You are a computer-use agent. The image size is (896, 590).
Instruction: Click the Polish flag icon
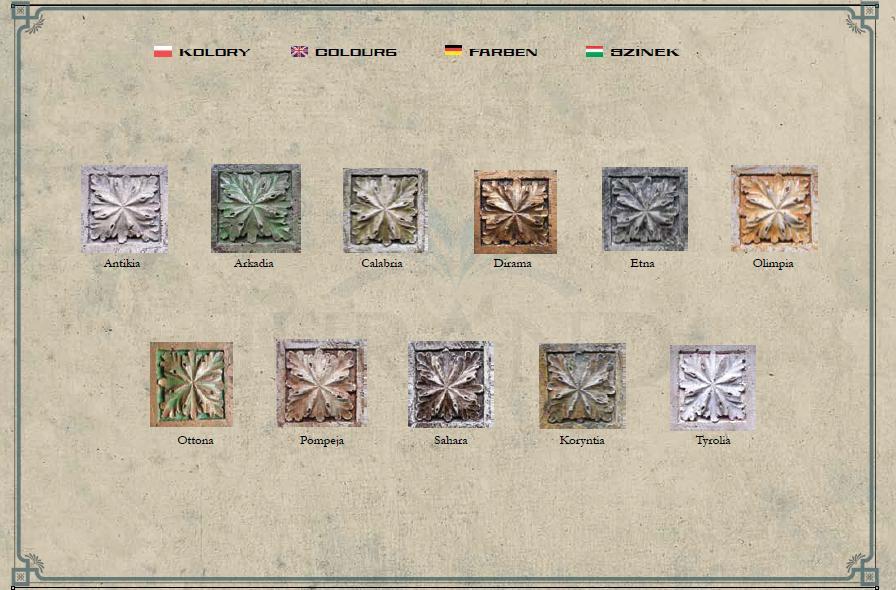pyautogui.click(x=163, y=52)
